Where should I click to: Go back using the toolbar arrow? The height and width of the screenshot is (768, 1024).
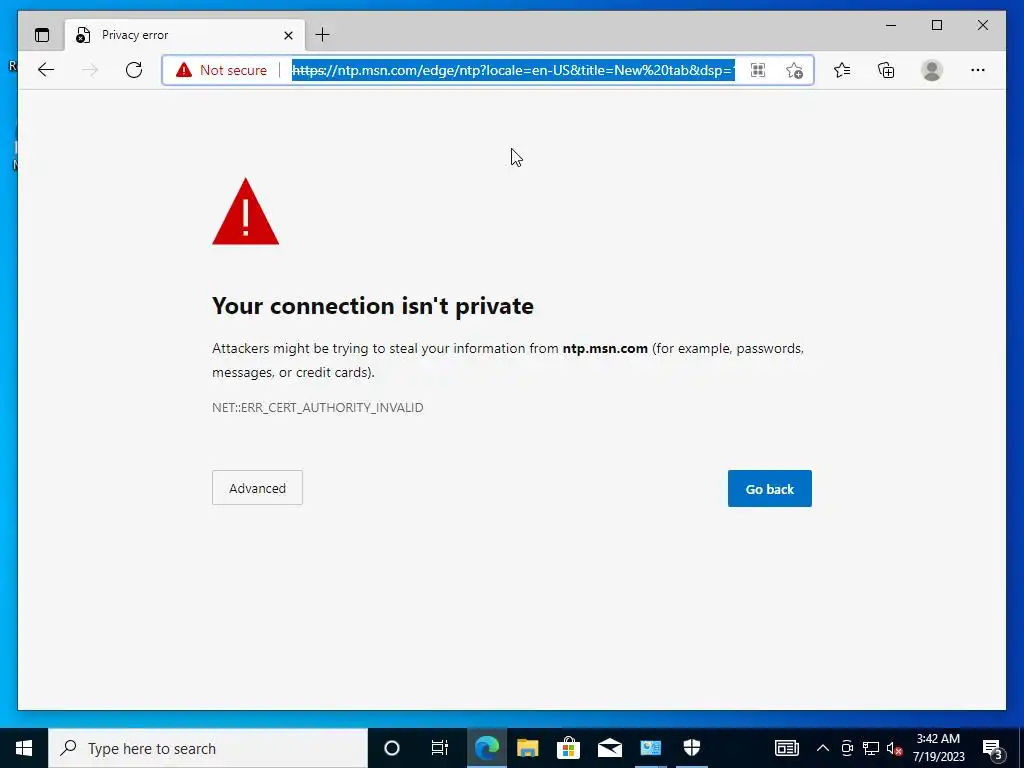(x=46, y=70)
